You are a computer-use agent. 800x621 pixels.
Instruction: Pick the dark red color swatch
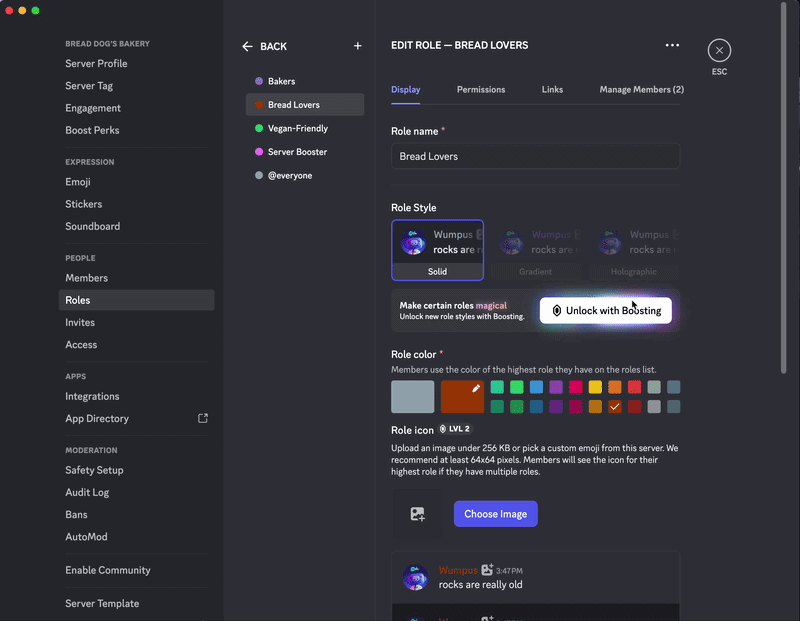pos(634,406)
